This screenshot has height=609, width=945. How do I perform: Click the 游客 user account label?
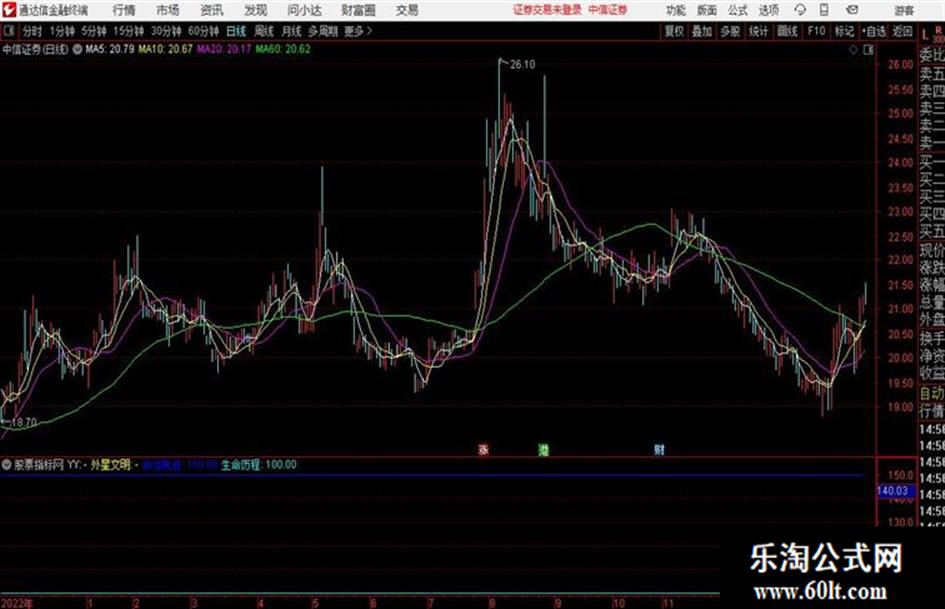coord(903,10)
